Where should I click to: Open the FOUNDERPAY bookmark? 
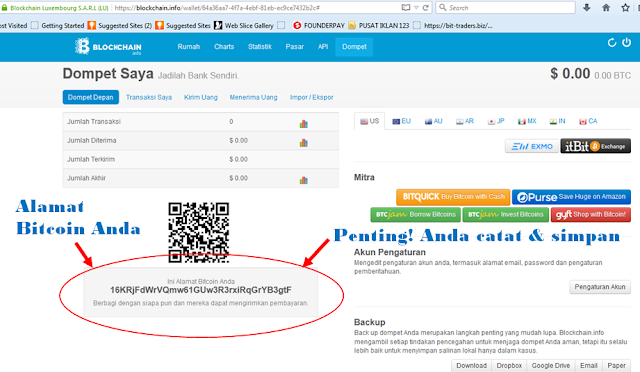tap(319, 26)
